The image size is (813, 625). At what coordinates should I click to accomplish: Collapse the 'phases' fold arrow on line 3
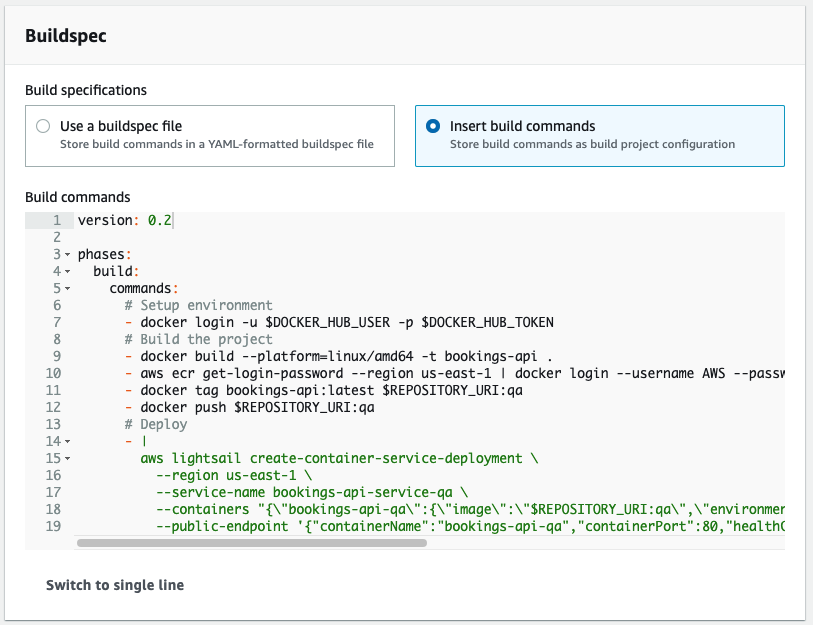[67, 255]
